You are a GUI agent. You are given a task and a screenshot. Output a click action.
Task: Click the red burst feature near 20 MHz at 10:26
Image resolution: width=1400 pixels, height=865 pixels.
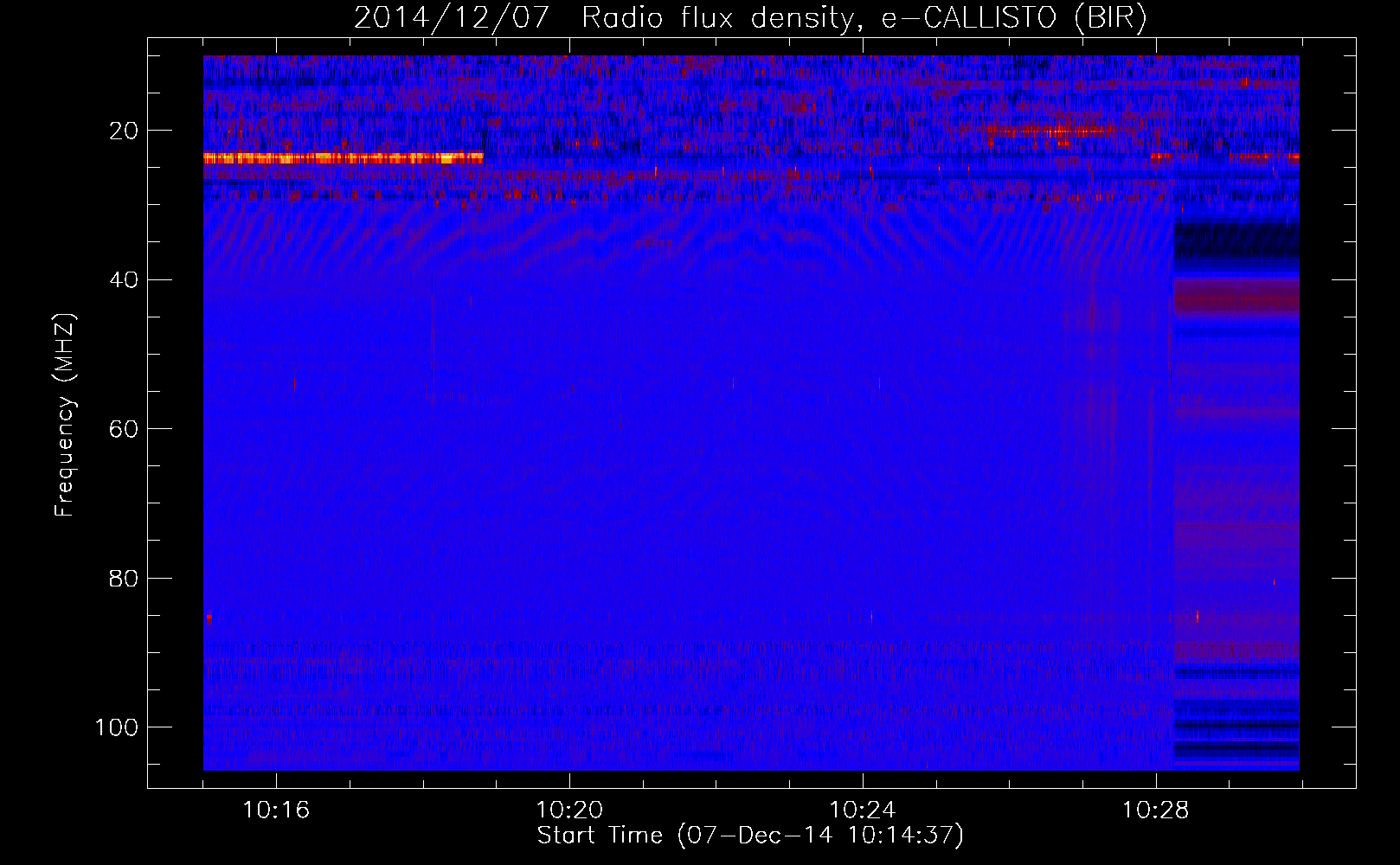pyautogui.click(x=1049, y=131)
